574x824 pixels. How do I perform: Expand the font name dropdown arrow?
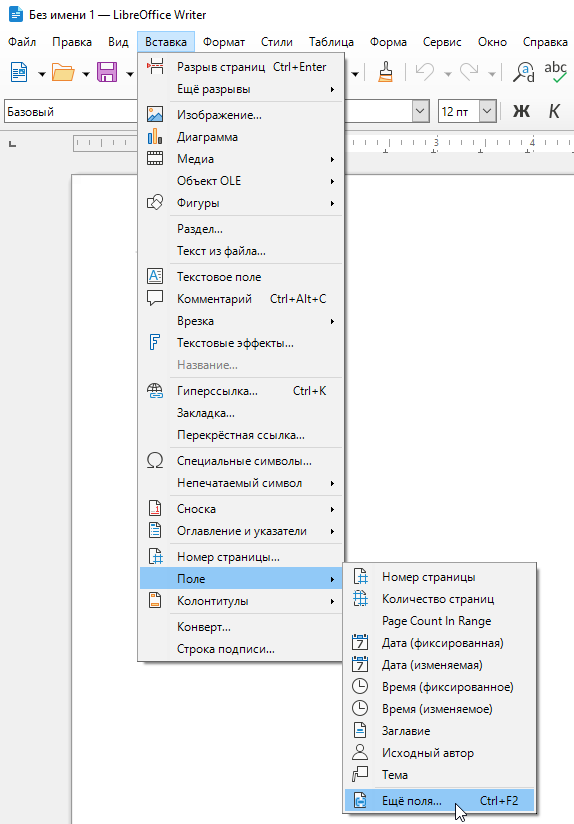[x=420, y=111]
